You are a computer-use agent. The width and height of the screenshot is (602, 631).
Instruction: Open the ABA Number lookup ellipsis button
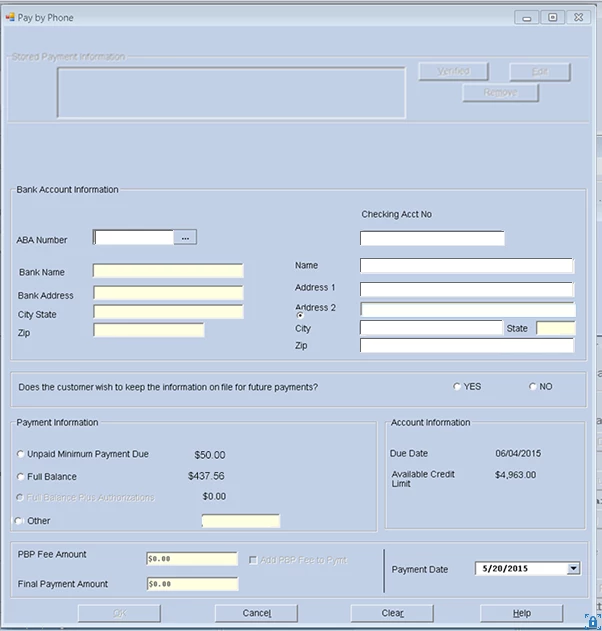tap(185, 237)
